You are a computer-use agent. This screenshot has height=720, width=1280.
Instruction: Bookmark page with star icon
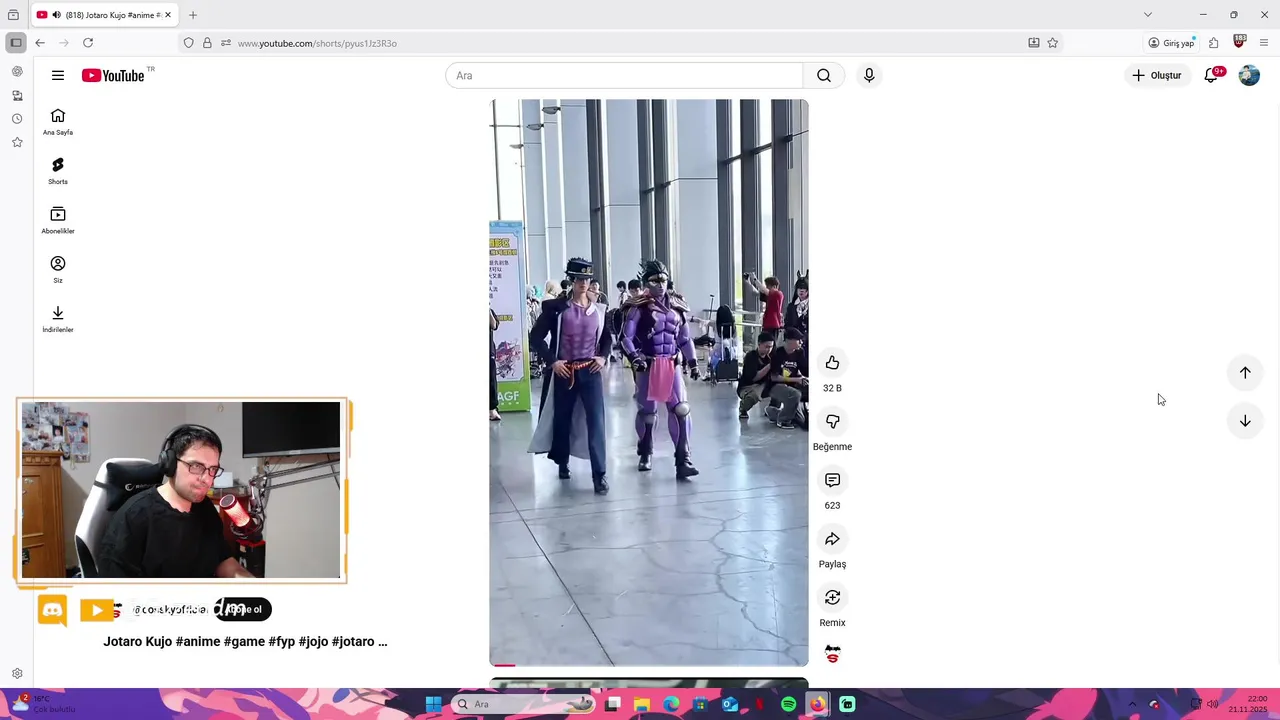[x=1053, y=43]
